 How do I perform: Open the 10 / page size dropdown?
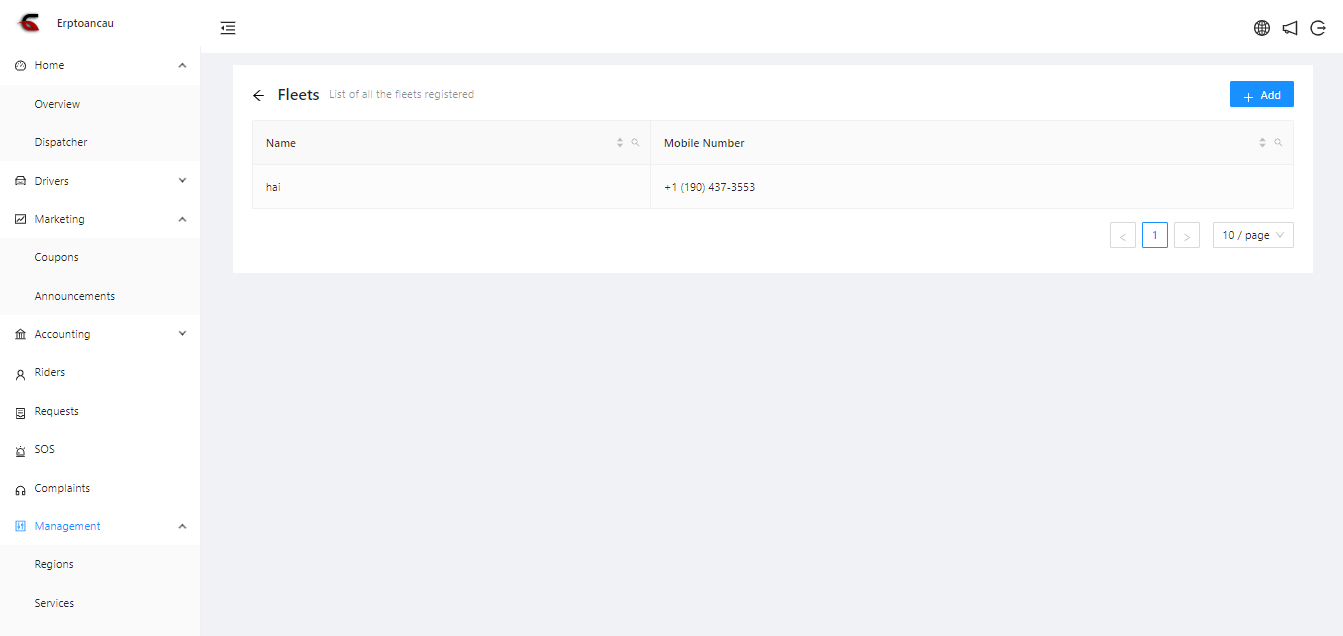(1253, 235)
